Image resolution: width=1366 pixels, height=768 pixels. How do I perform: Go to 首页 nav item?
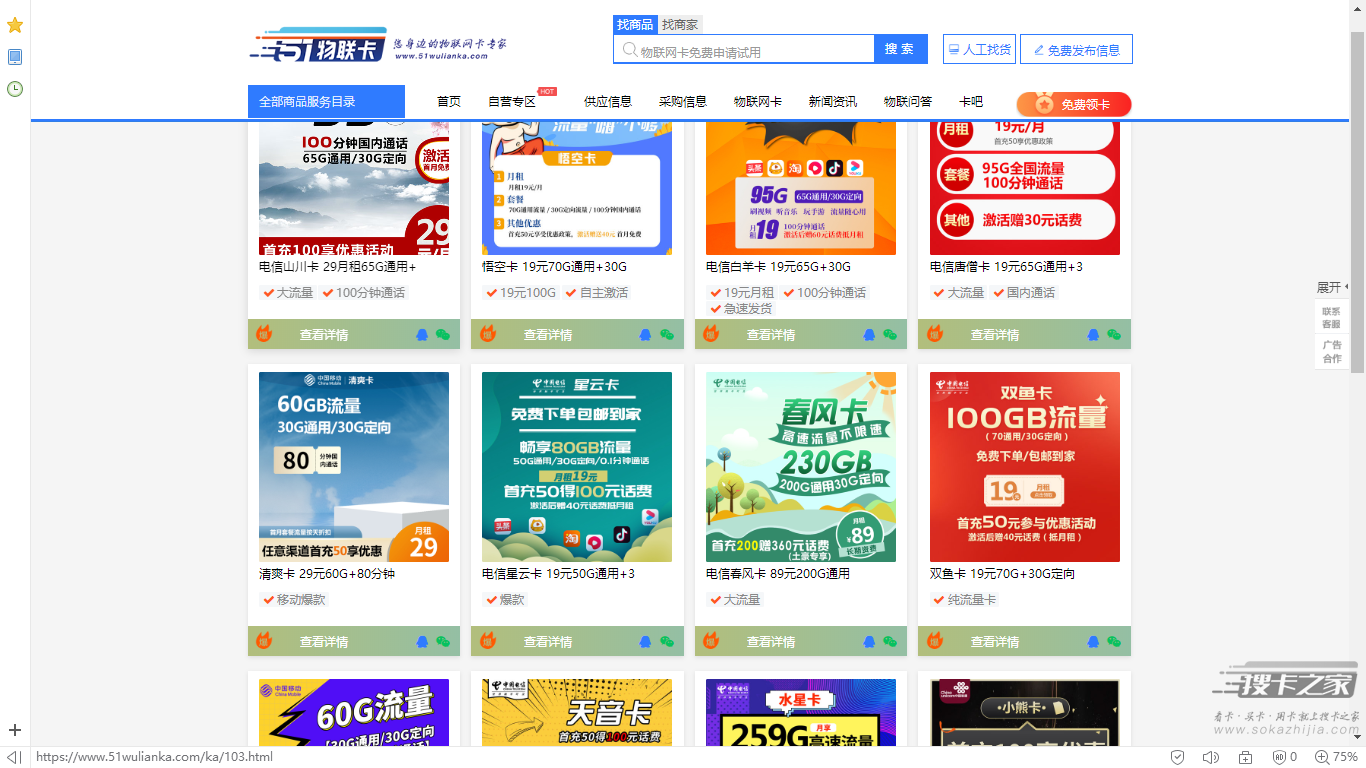click(x=449, y=102)
